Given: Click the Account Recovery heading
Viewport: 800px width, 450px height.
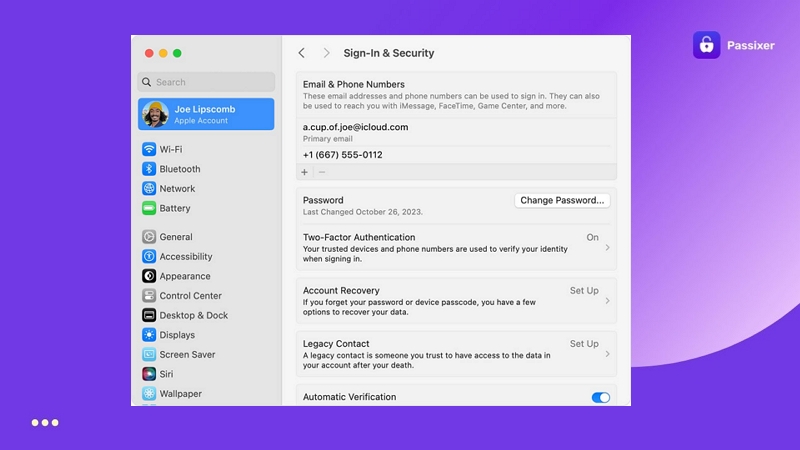Looking at the screenshot, I should coord(341,290).
